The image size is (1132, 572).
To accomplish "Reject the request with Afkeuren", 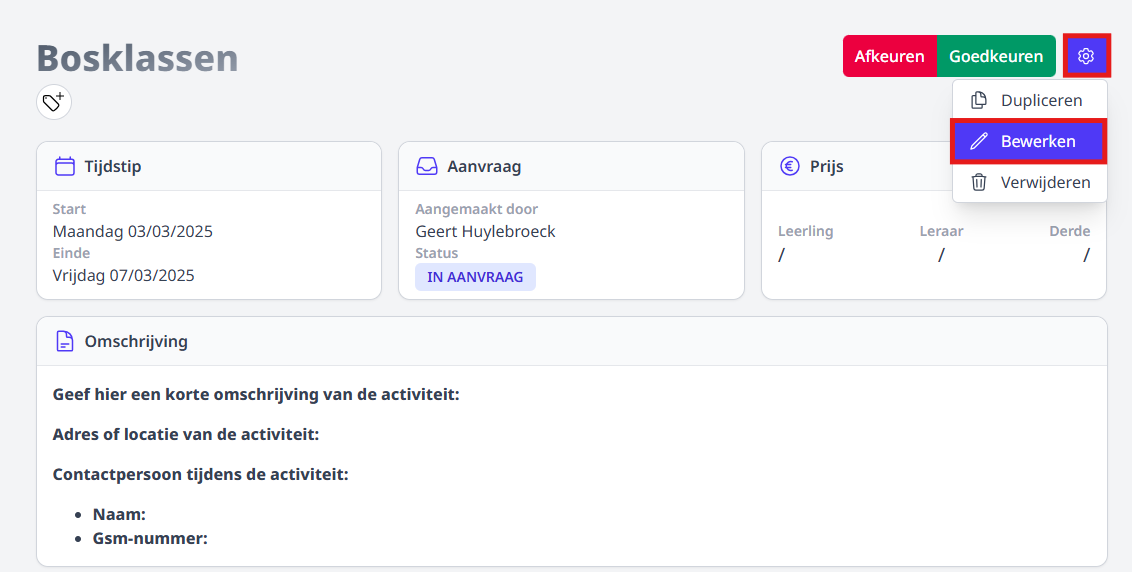I will pos(889,56).
